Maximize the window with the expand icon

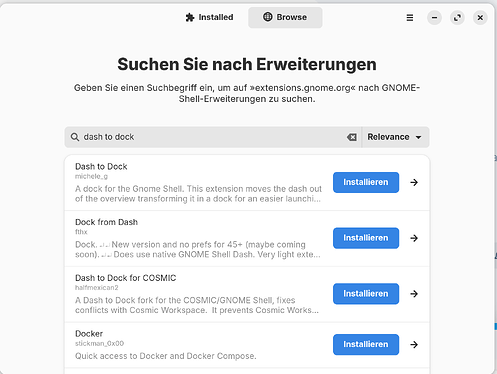(x=457, y=18)
